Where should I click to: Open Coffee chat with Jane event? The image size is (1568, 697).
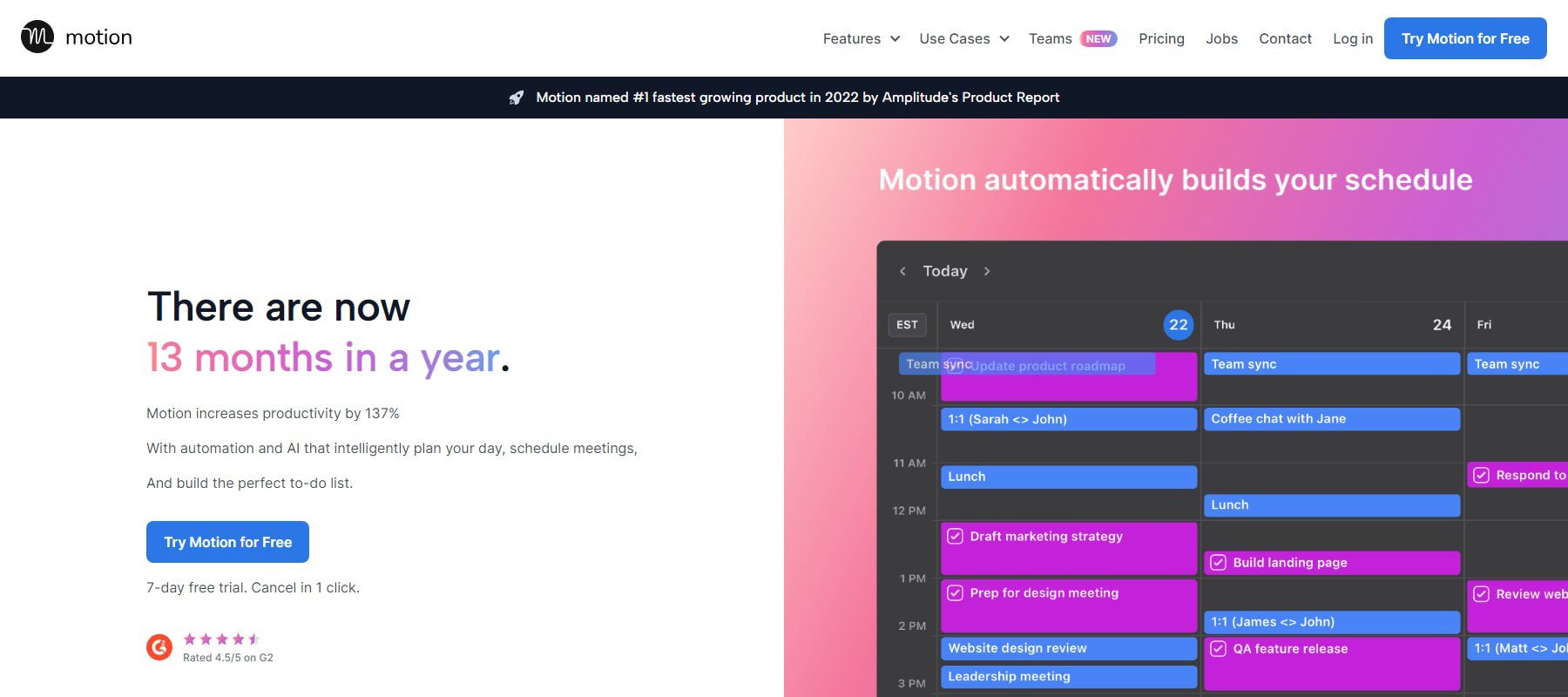tap(1332, 419)
